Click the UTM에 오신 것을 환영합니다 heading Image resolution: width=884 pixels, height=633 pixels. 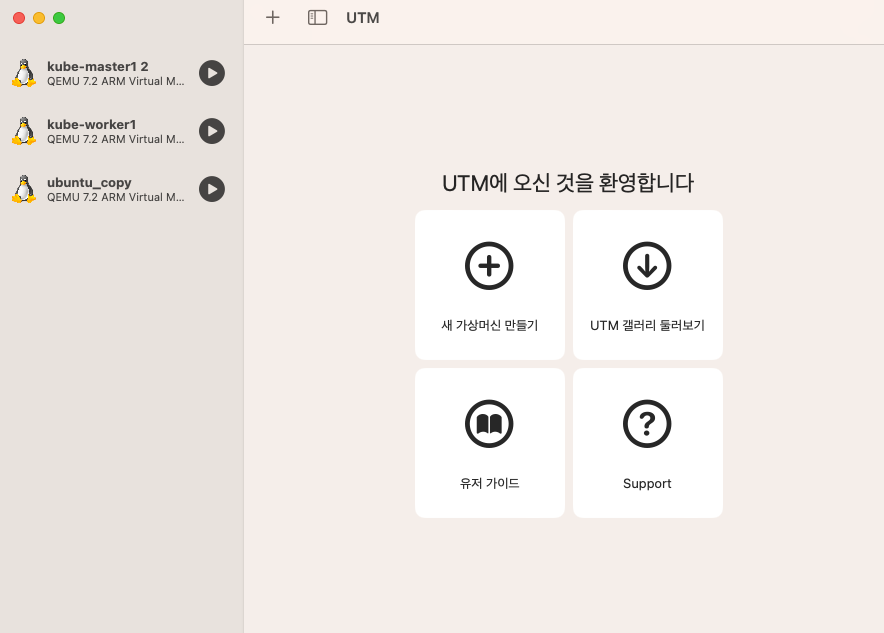click(568, 183)
